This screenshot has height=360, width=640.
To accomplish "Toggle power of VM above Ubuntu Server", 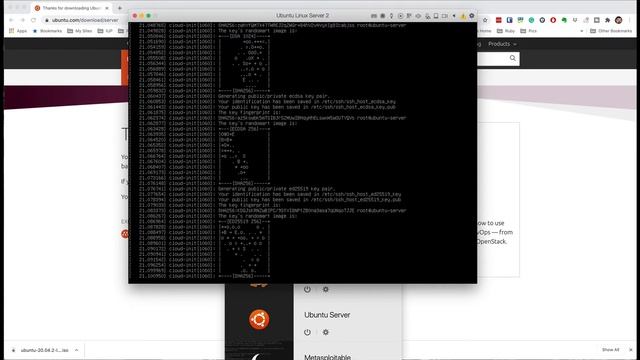I will 307,289.
